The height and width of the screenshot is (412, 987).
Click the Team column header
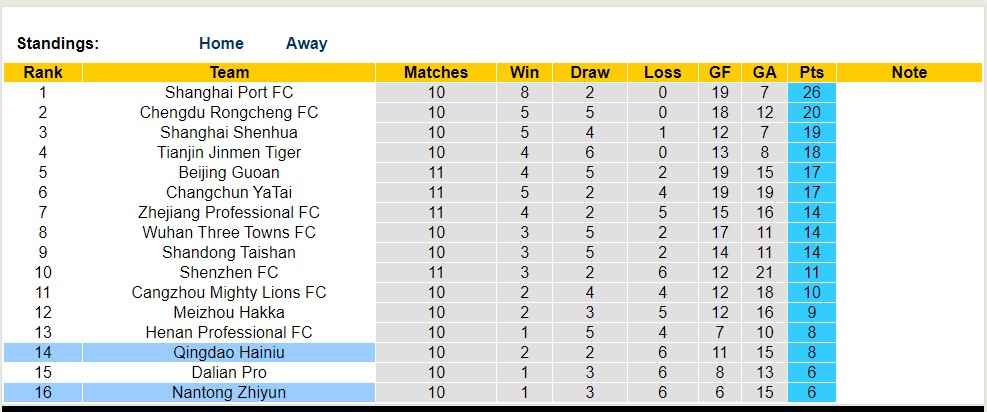click(229, 72)
